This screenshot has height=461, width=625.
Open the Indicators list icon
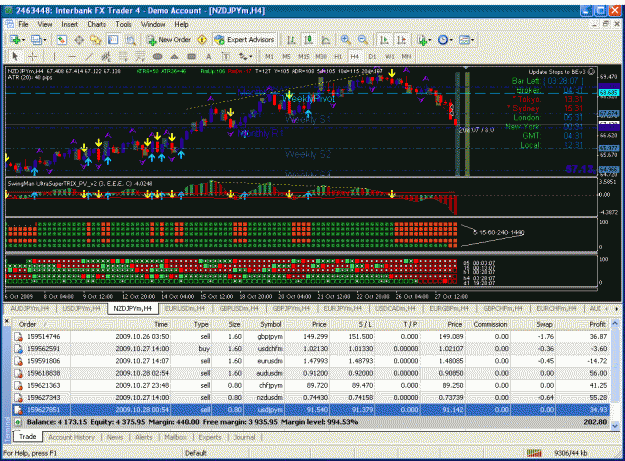tap(422, 40)
